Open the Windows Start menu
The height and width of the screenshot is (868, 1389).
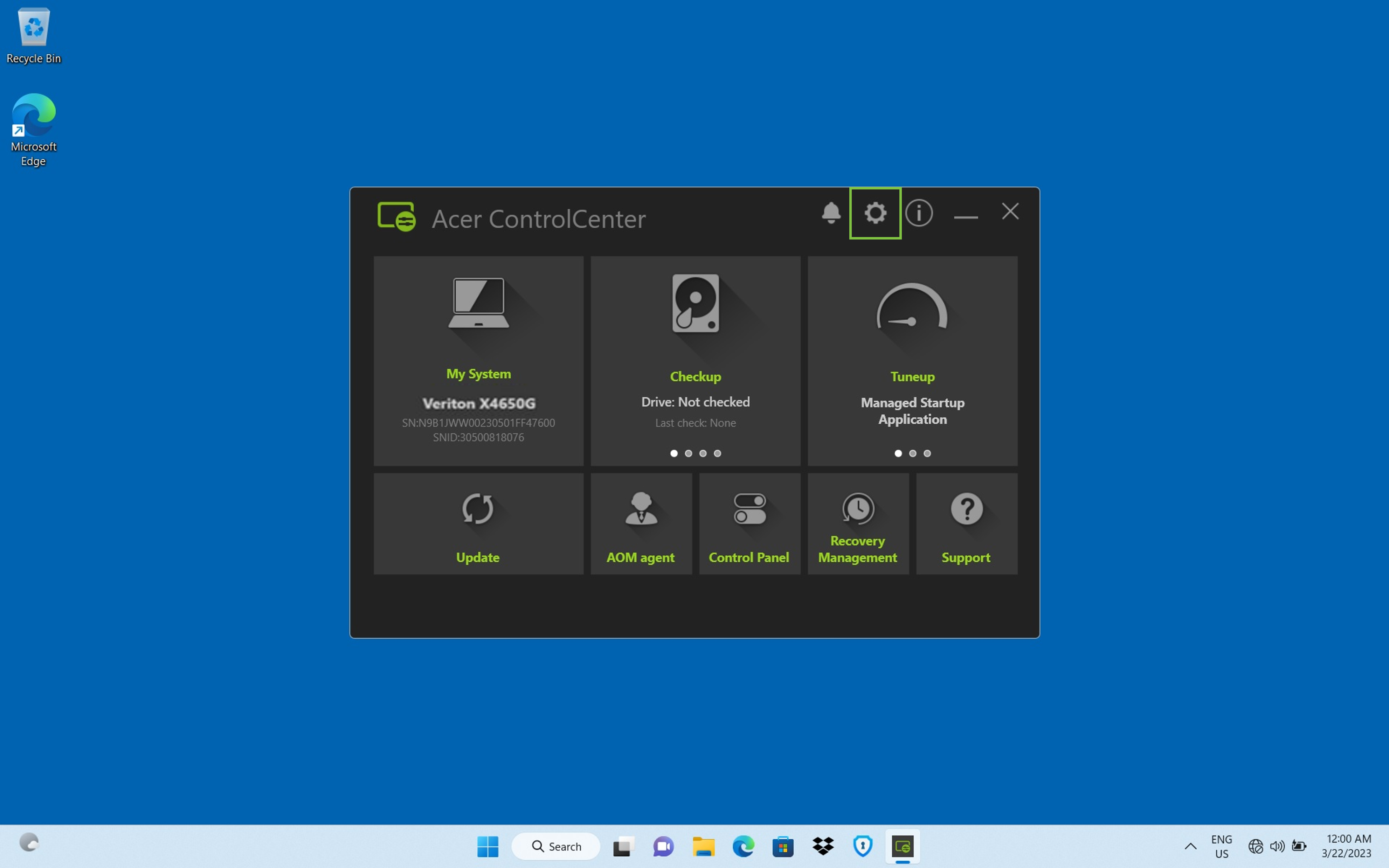tap(488, 846)
